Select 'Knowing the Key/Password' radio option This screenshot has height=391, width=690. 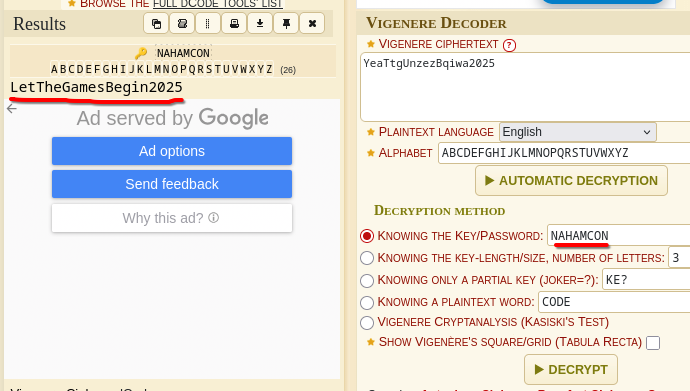click(x=367, y=236)
